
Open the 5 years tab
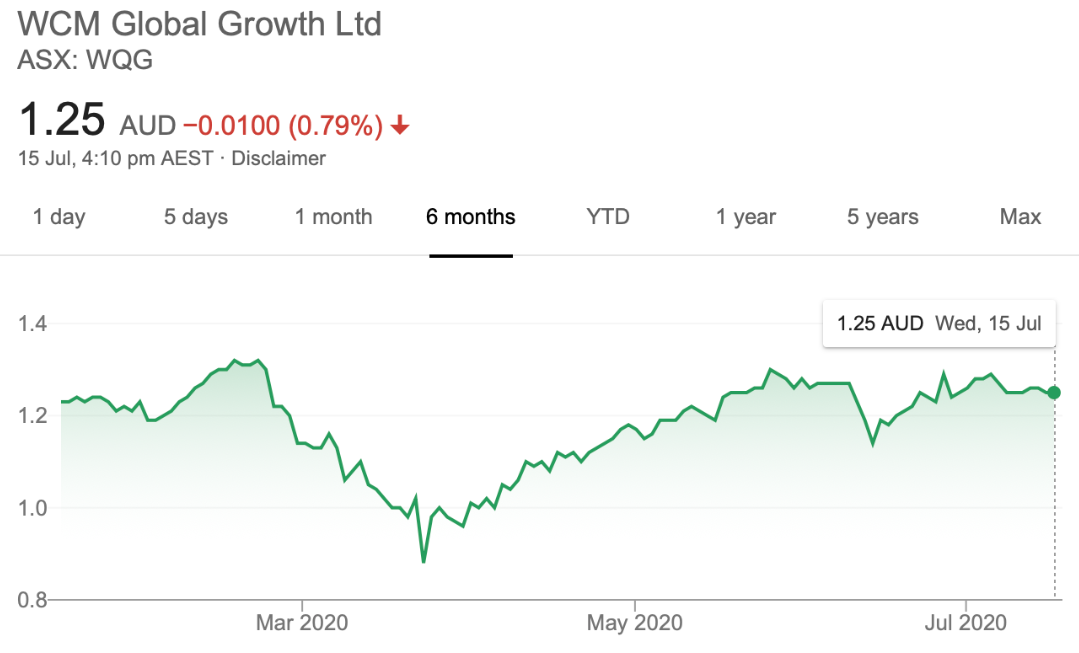coord(883,217)
